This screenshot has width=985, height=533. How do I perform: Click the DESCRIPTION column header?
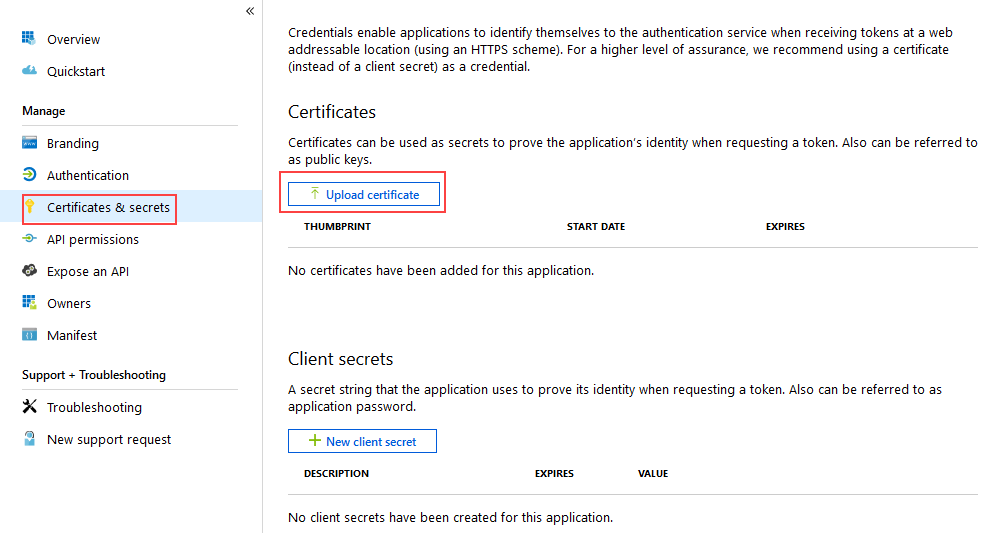coord(339,474)
